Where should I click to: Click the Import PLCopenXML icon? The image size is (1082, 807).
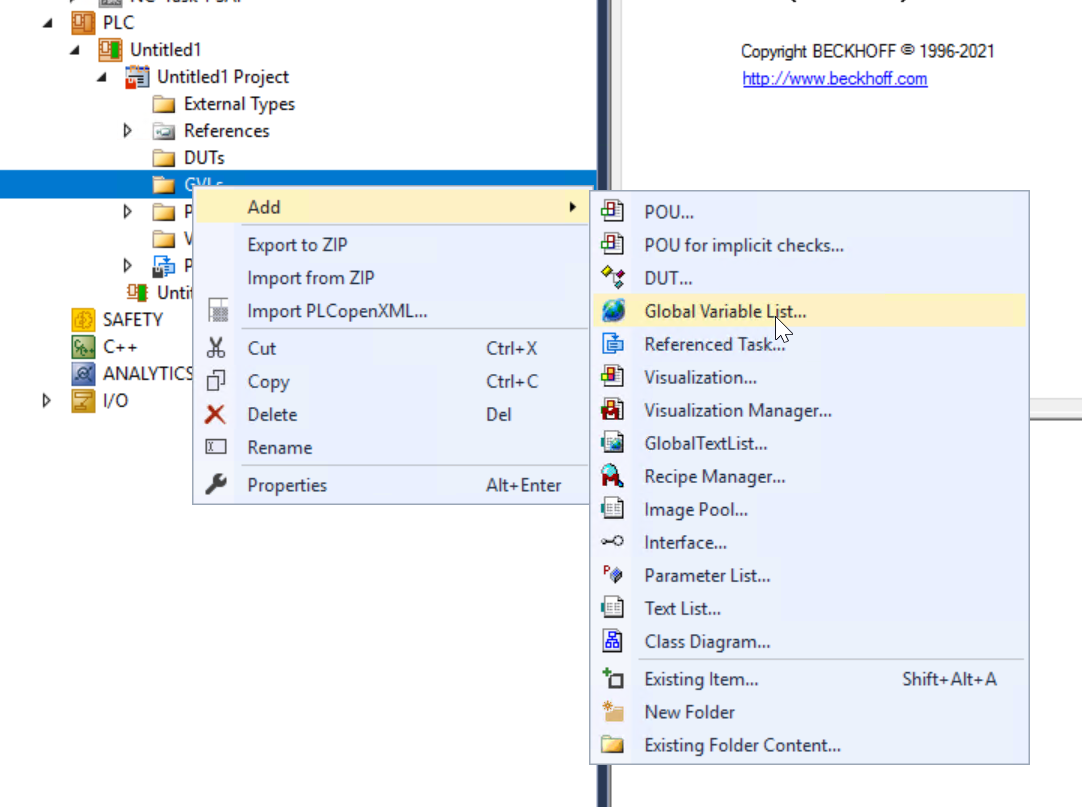(218, 311)
